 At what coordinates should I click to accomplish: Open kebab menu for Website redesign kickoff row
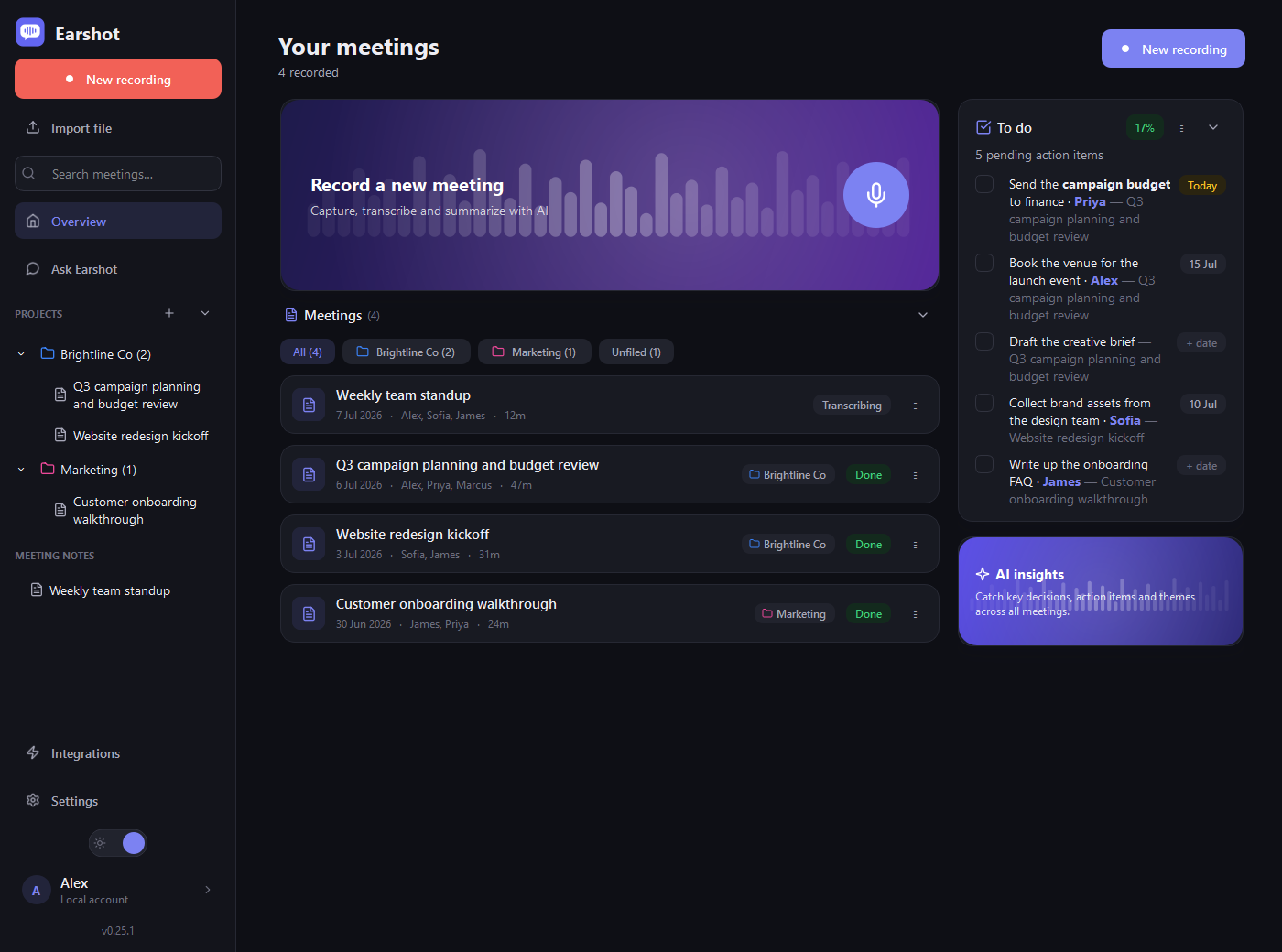pyautogui.click(x=915, y=545)
